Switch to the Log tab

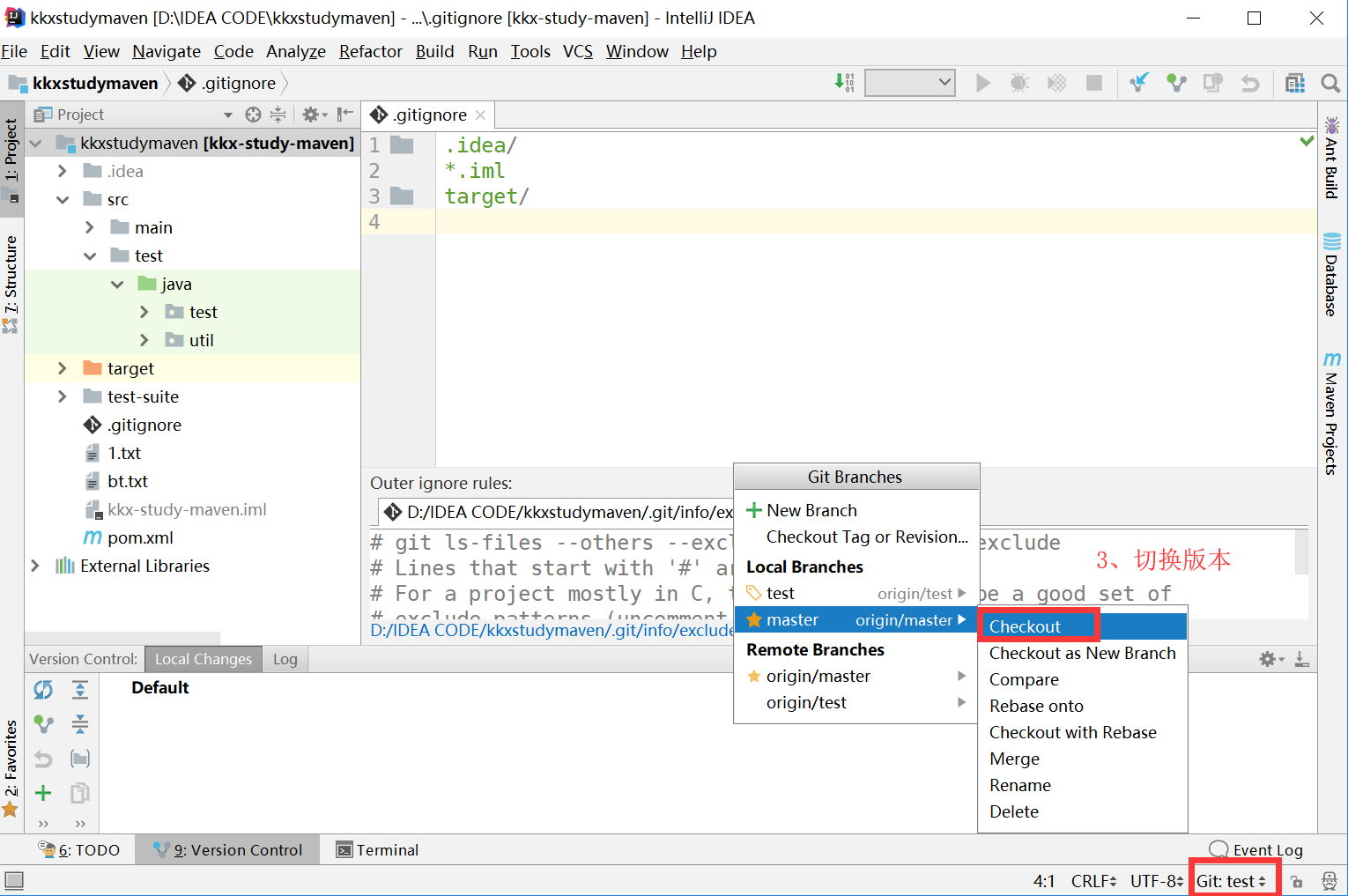[x=285, y=659]
